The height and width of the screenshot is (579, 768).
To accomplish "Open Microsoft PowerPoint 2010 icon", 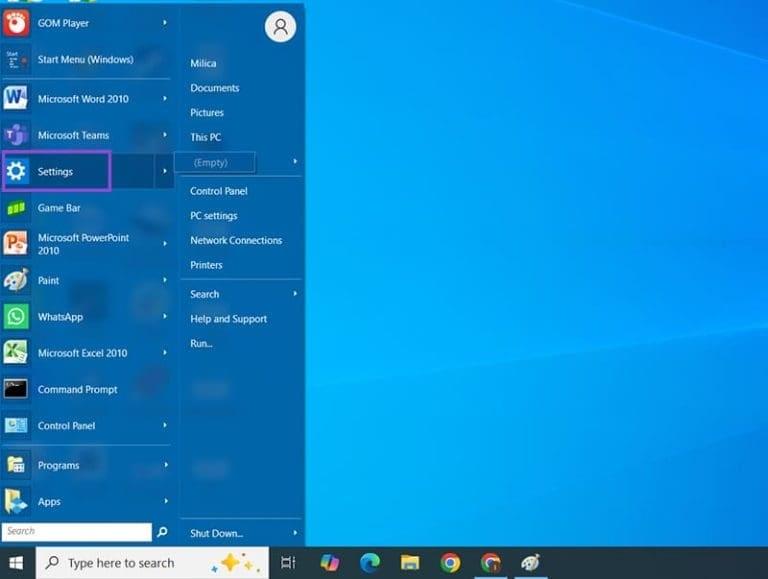I will click(16, 244).
